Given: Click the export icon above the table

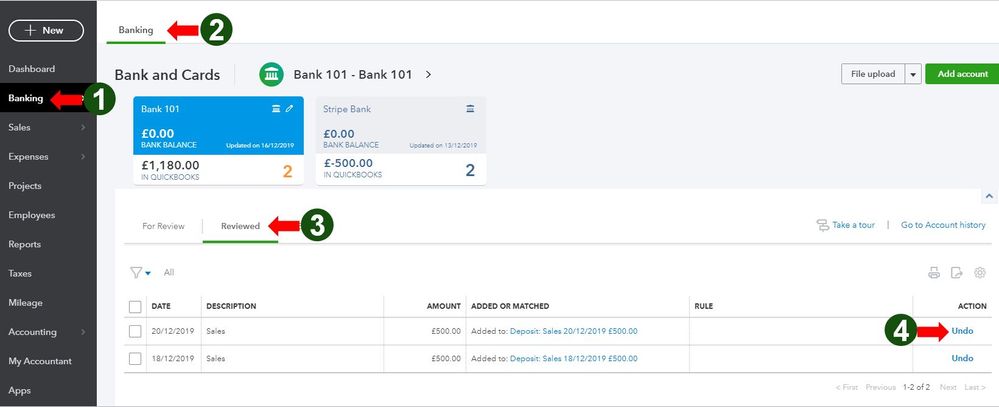Looking at the screenshot, I should tap(957, 272).
